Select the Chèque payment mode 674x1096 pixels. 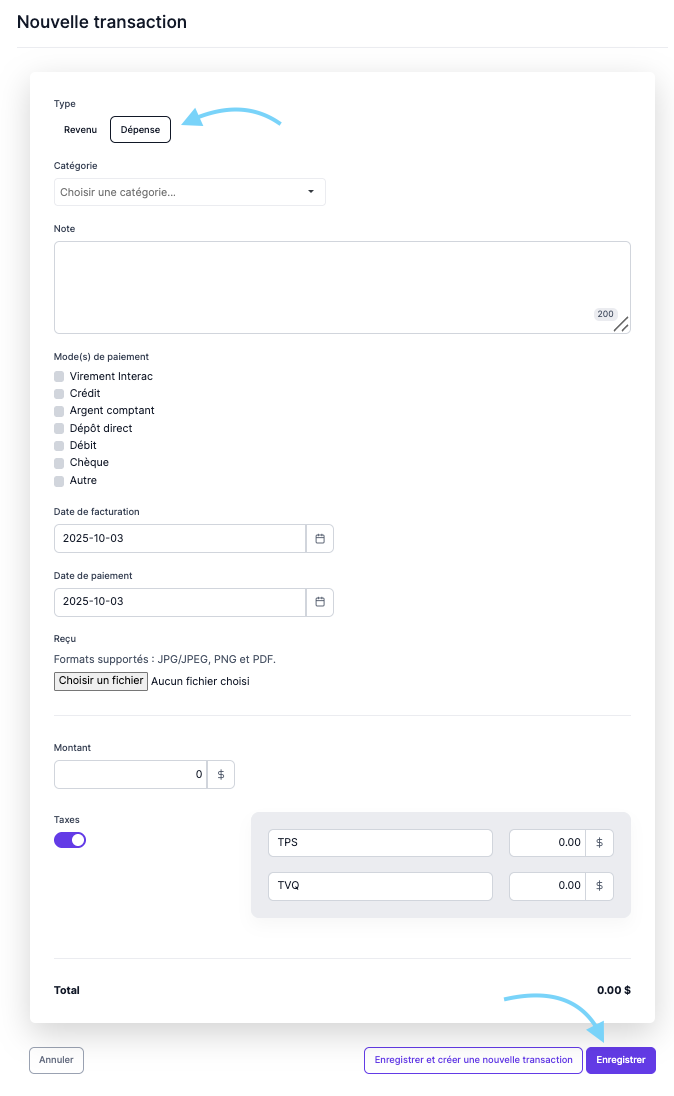tap(59, 463)
